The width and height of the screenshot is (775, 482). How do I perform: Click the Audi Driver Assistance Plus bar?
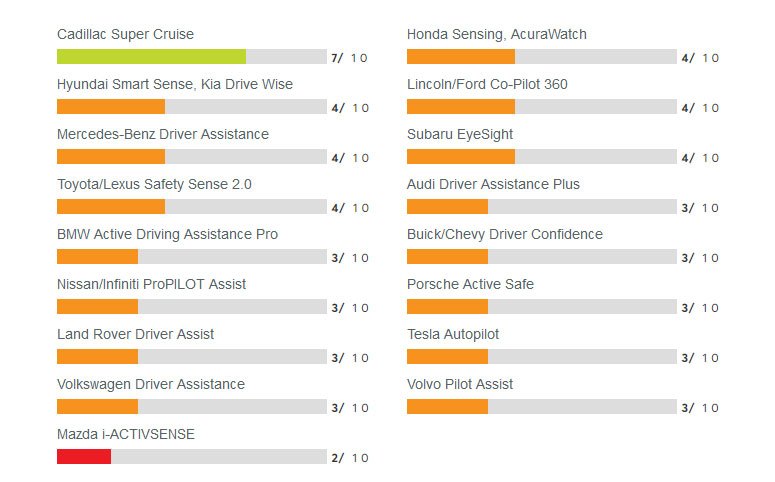tap(542, 206)
